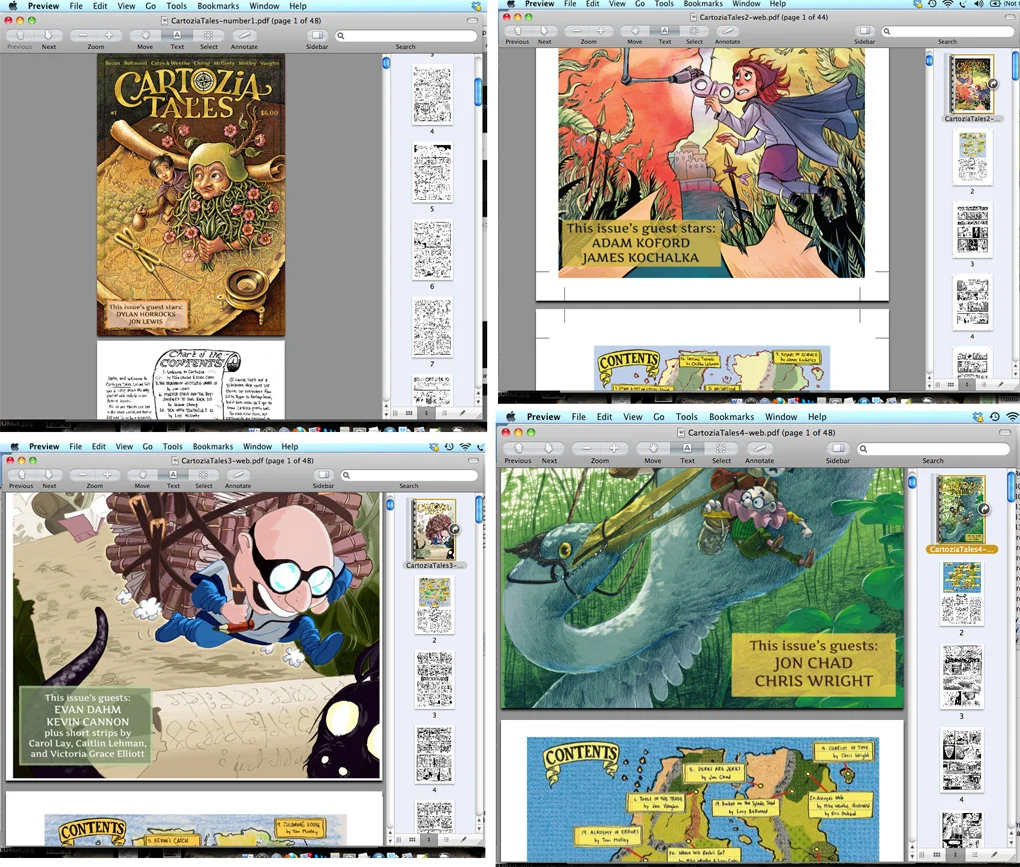Toggle Sidebar in CartoziaTales3-web.pdf window
This screenshot has width=1020, height=867.
323,475
